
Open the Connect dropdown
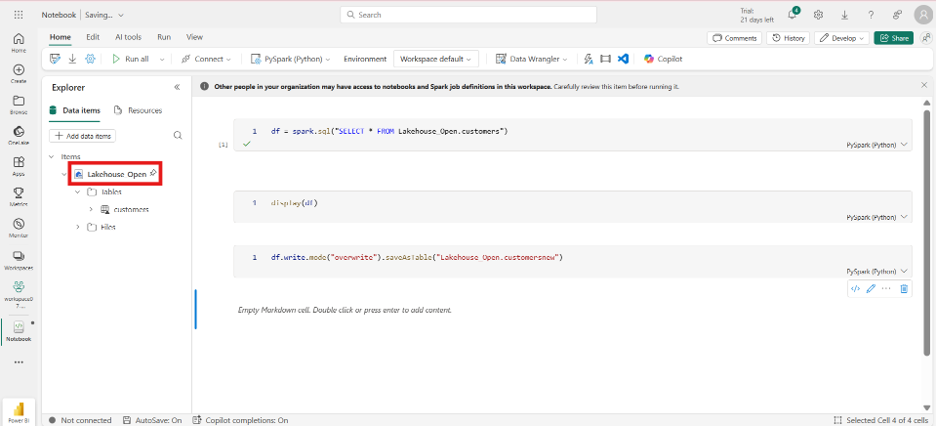(206, 59)
